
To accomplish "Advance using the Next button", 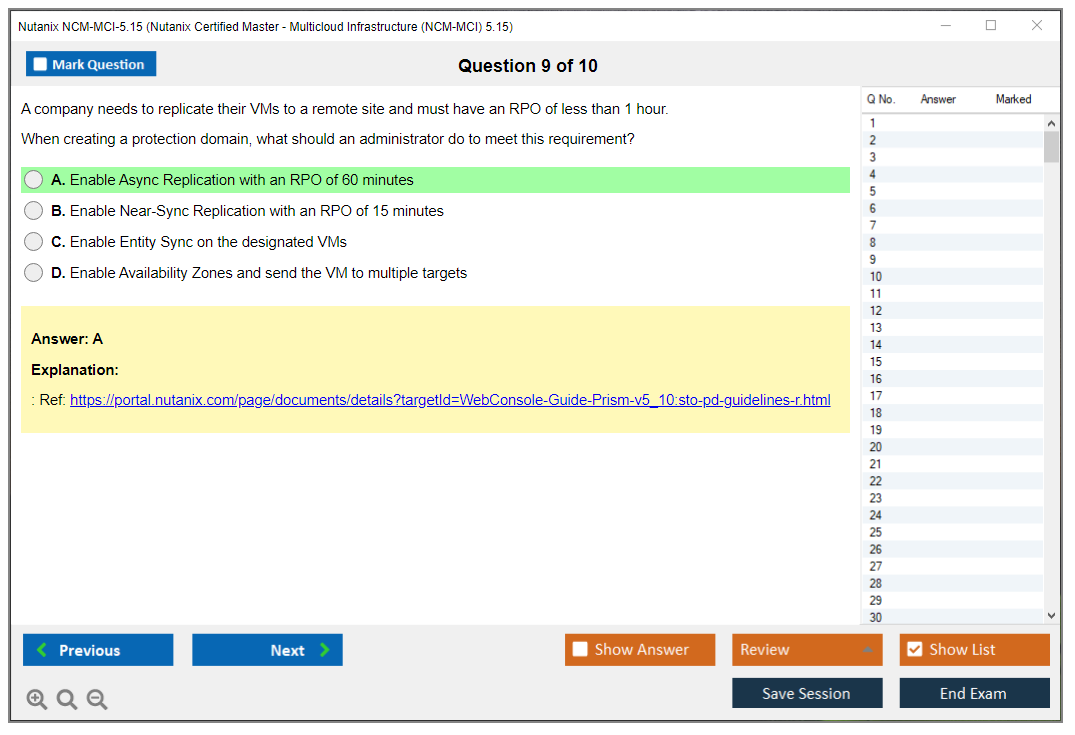I will pyautogui.click(x=267, y=650).
